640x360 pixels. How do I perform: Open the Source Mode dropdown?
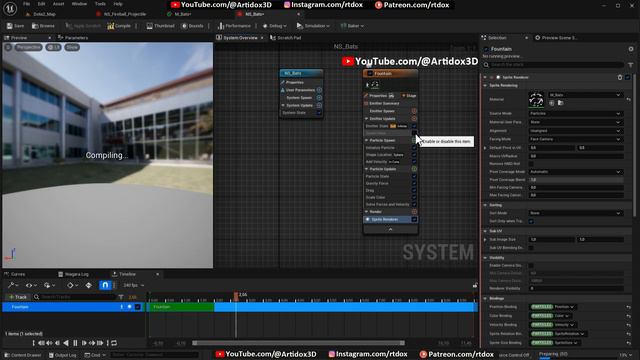[576, 113]
